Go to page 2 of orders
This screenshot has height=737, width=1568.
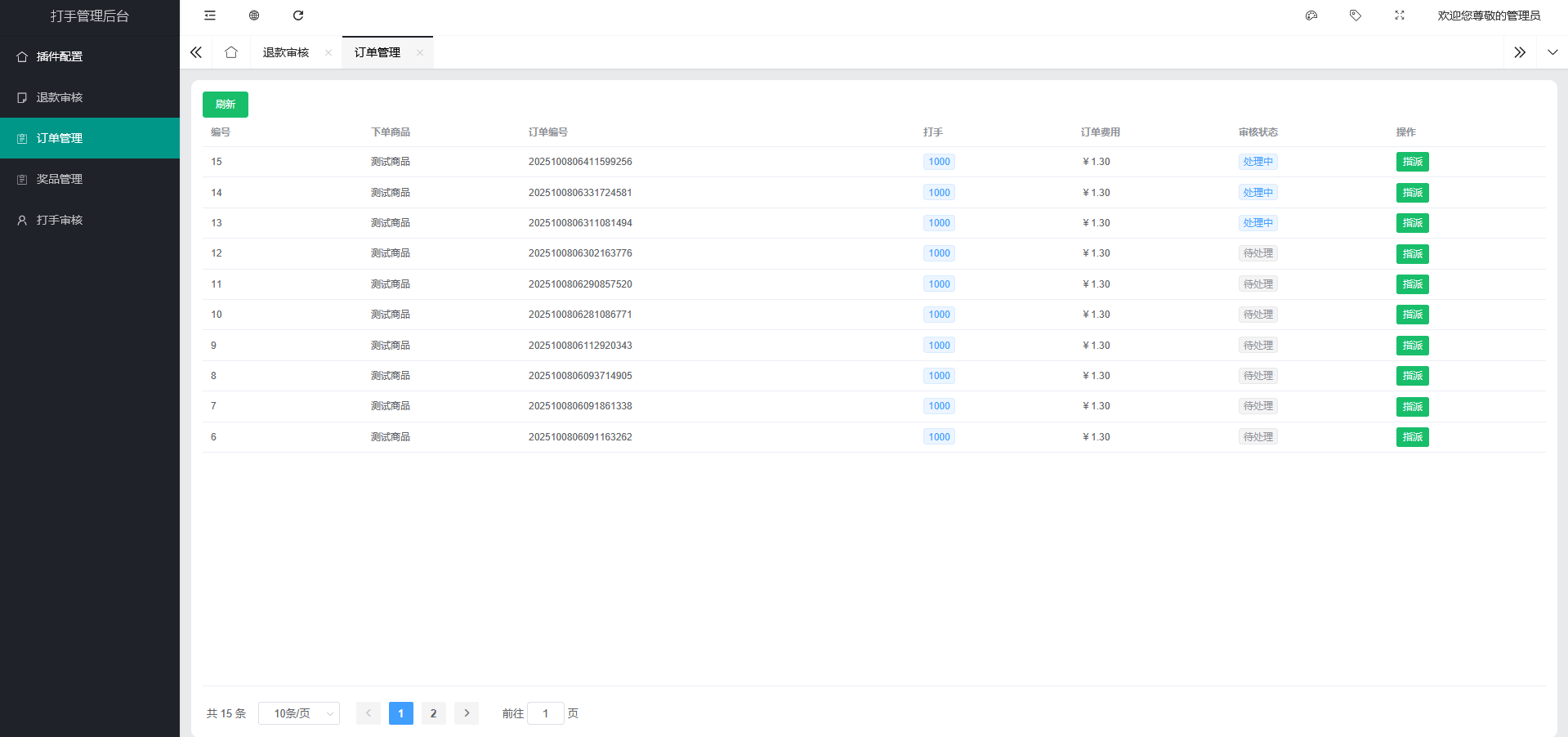[433, 713]
